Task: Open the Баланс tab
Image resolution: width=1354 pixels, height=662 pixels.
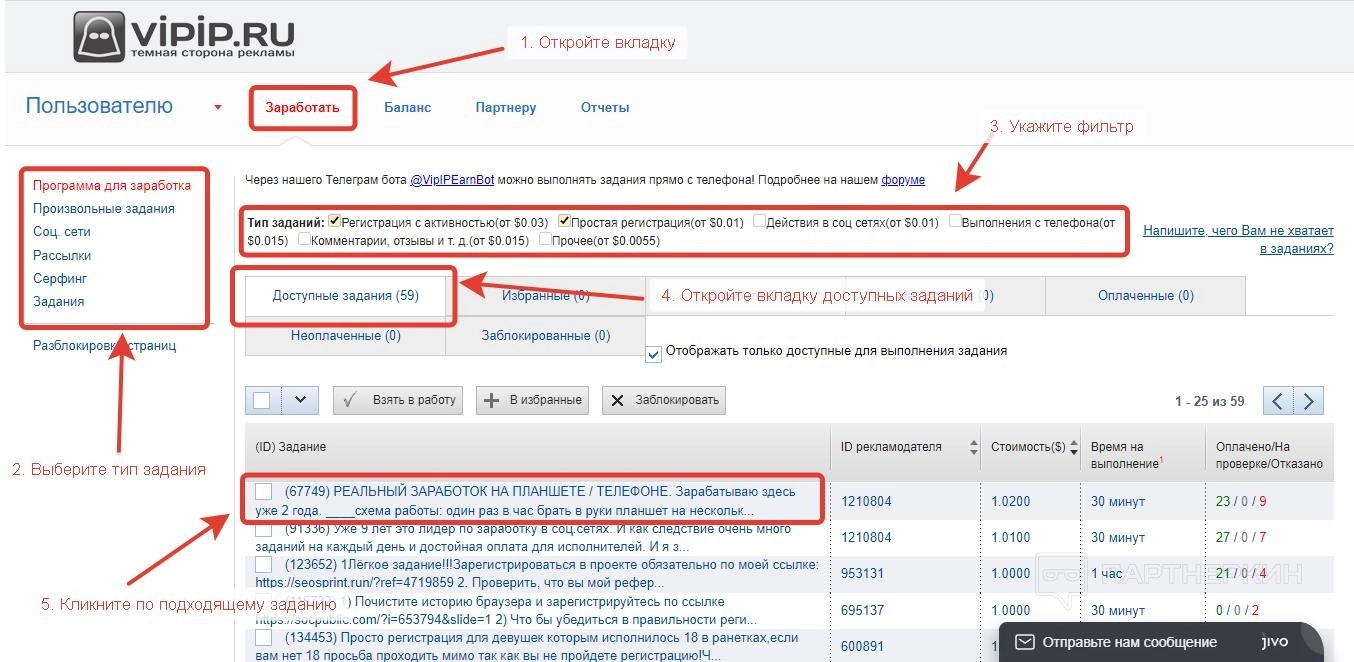Action: (x=407, y=108)
